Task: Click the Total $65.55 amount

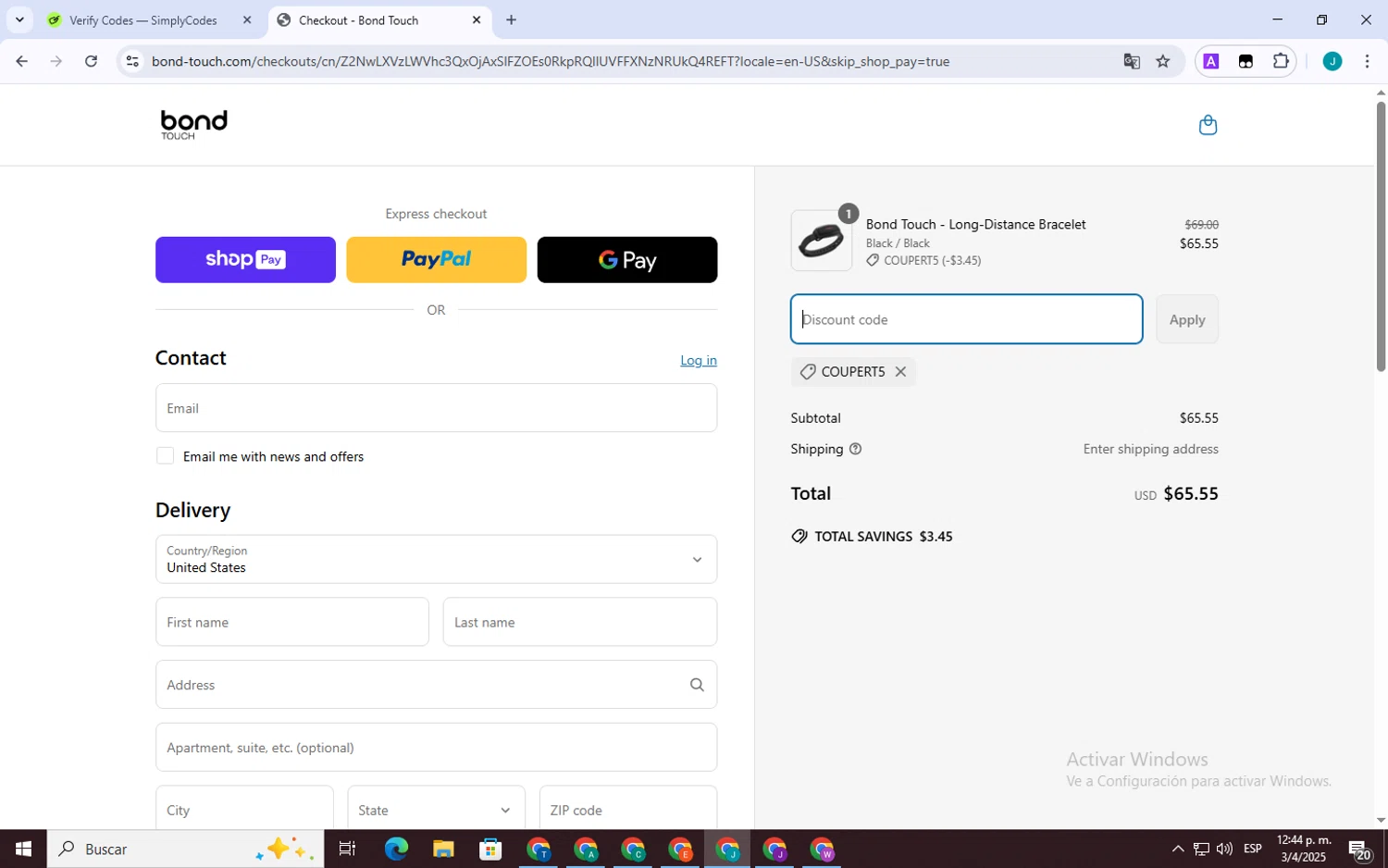Action: [1191, 493]
